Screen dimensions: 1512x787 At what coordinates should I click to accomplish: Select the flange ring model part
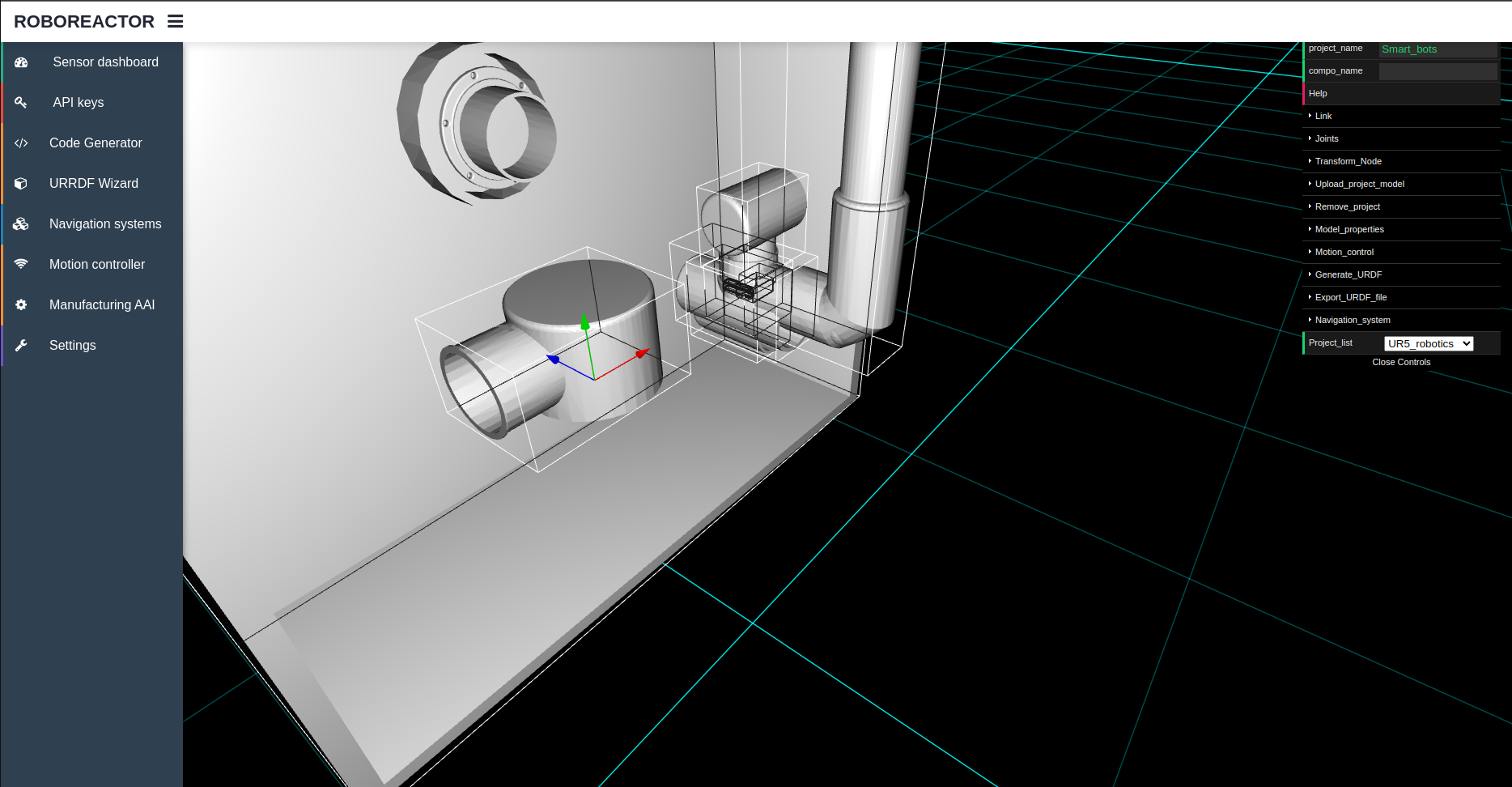point(478,122)
